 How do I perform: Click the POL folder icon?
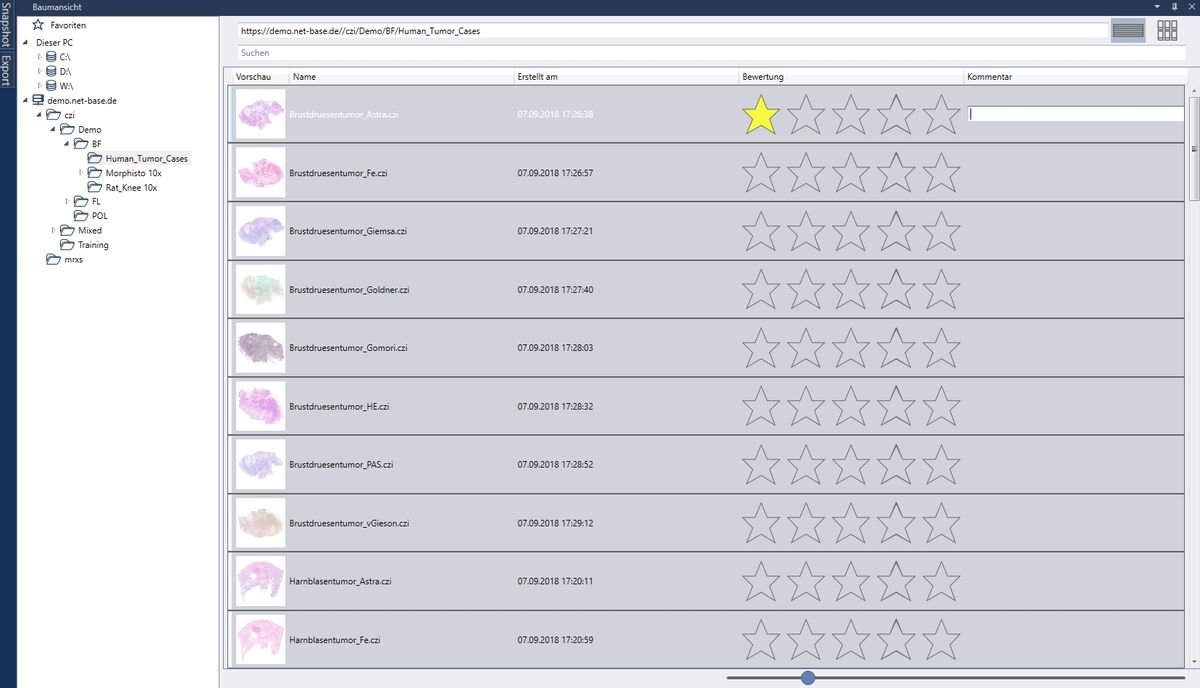(82, 216)
